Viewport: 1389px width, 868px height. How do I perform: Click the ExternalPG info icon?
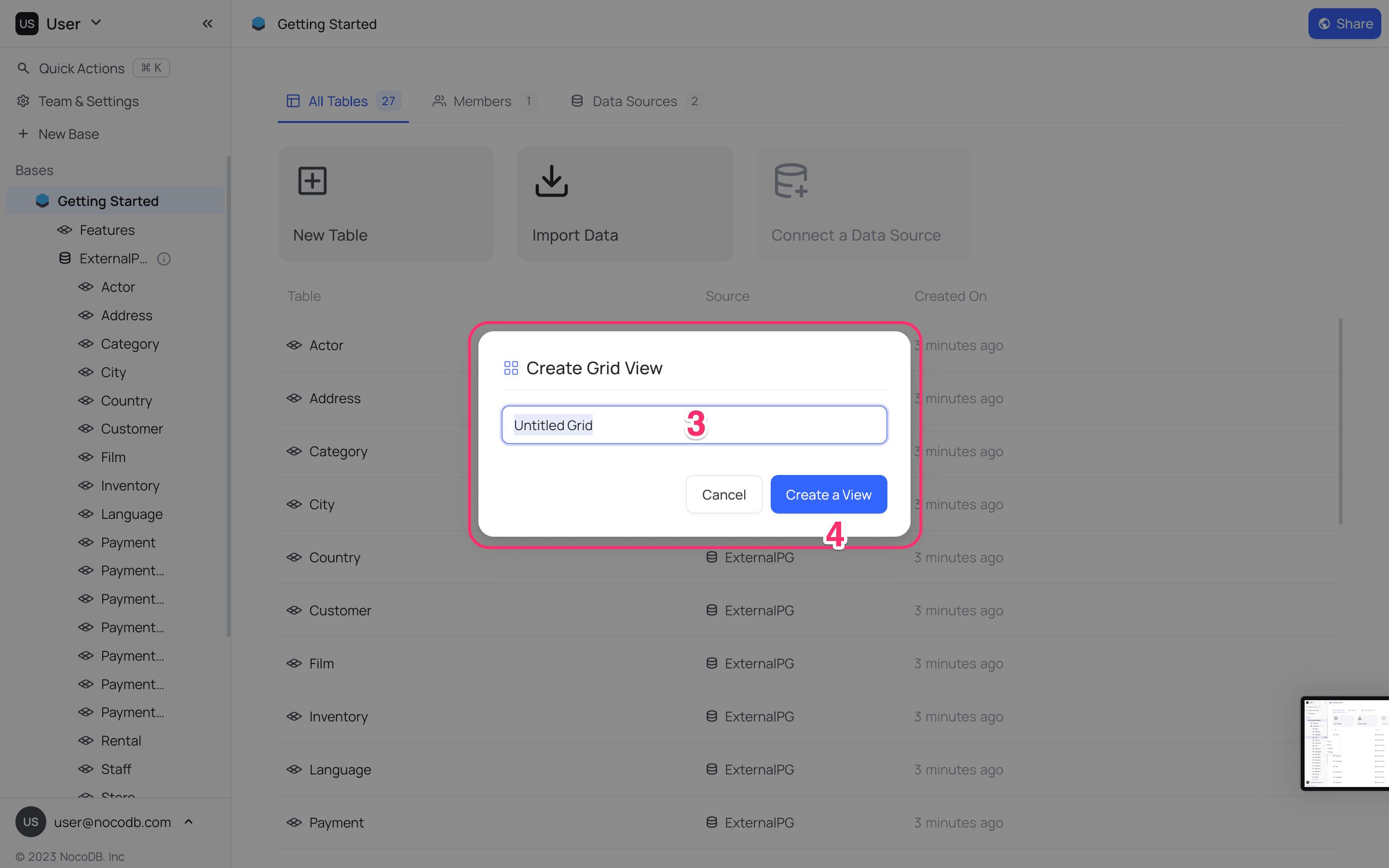pos(163,259)
